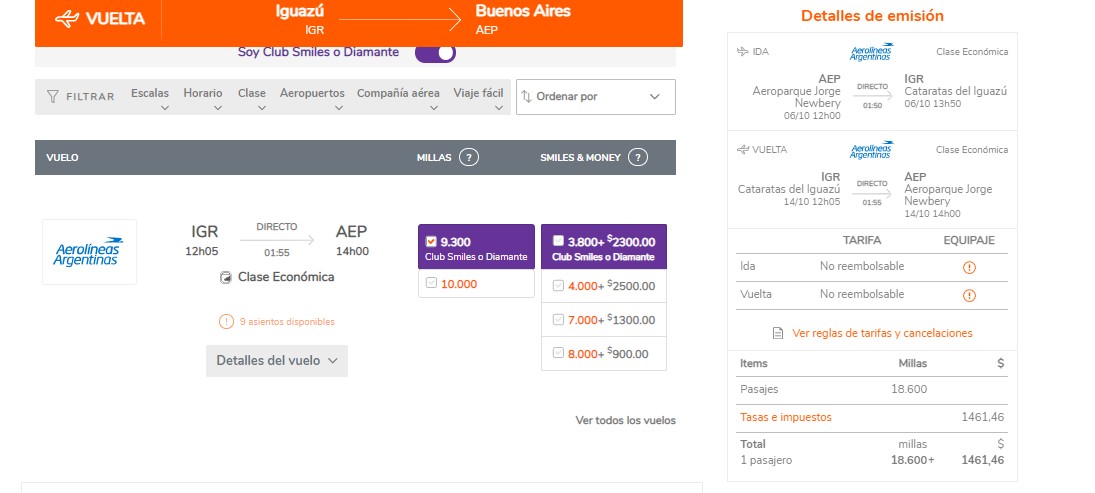The image size is (1095, 493).
Task: Select the 9.300 miles Club Smiles checkbox
Action: click(431, 241)
